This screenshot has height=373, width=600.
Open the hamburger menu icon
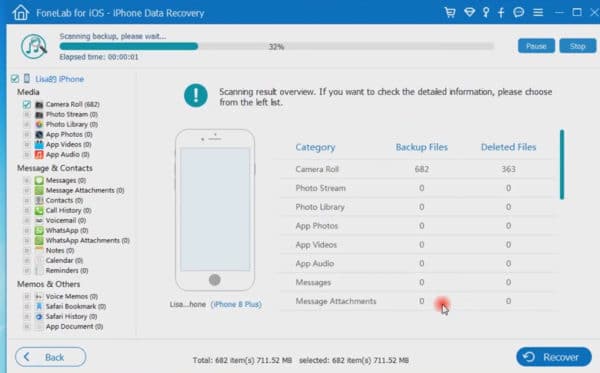tap(538, 12)
